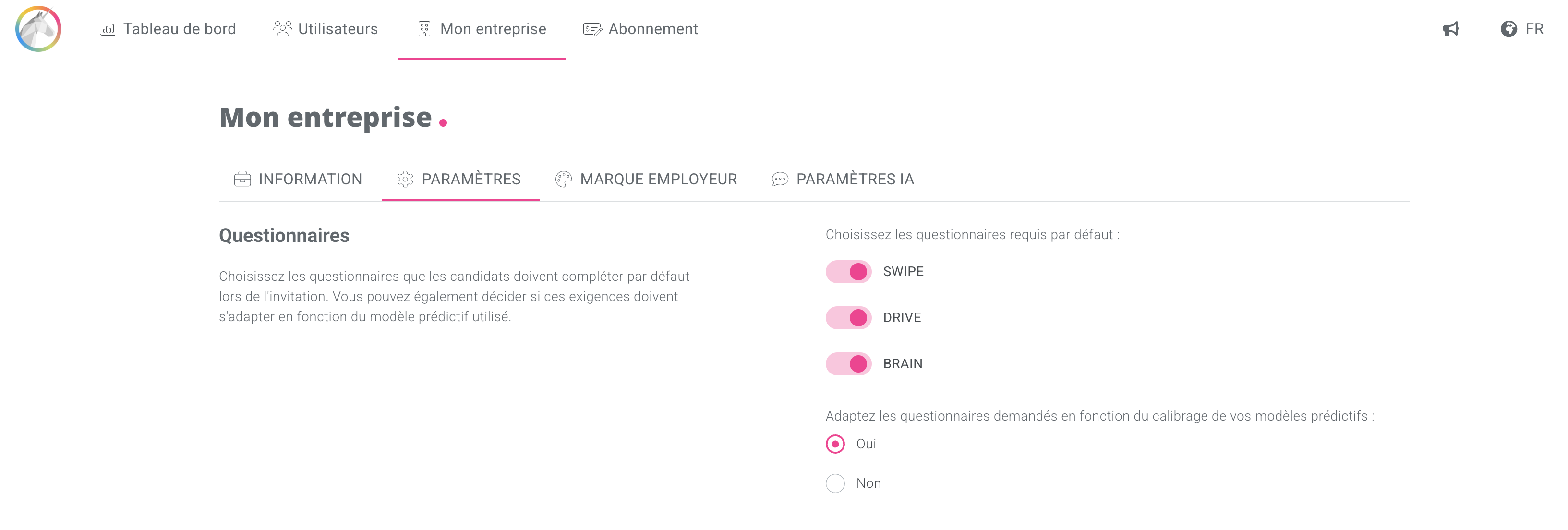Disable the SWIPE questionnaire toggle
This screenshot has height=530, width=1568.
848,271
